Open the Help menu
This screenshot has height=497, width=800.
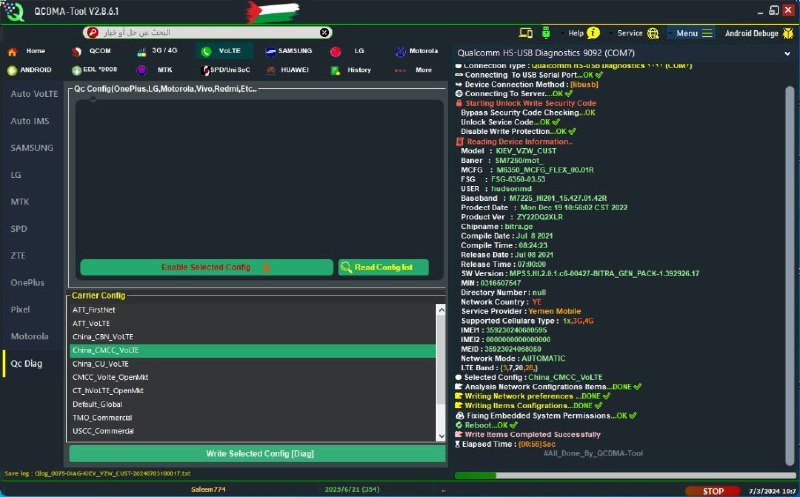pyautogui.click(x=576, y=33)
